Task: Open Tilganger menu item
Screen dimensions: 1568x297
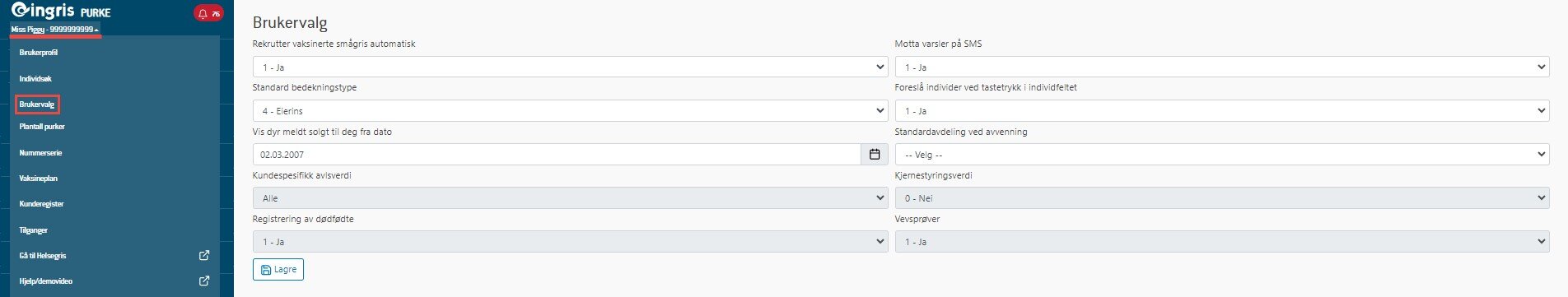Action: point(34,230)
